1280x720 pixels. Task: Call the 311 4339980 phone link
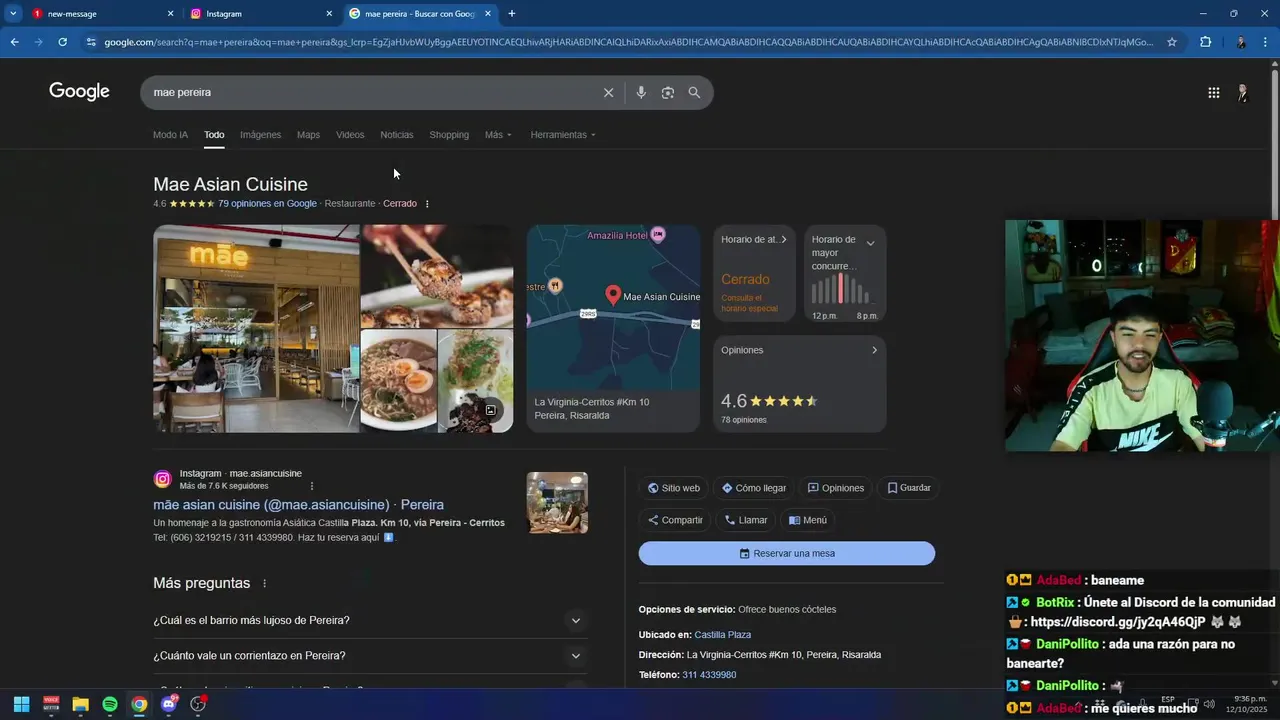tap(709, 675)
